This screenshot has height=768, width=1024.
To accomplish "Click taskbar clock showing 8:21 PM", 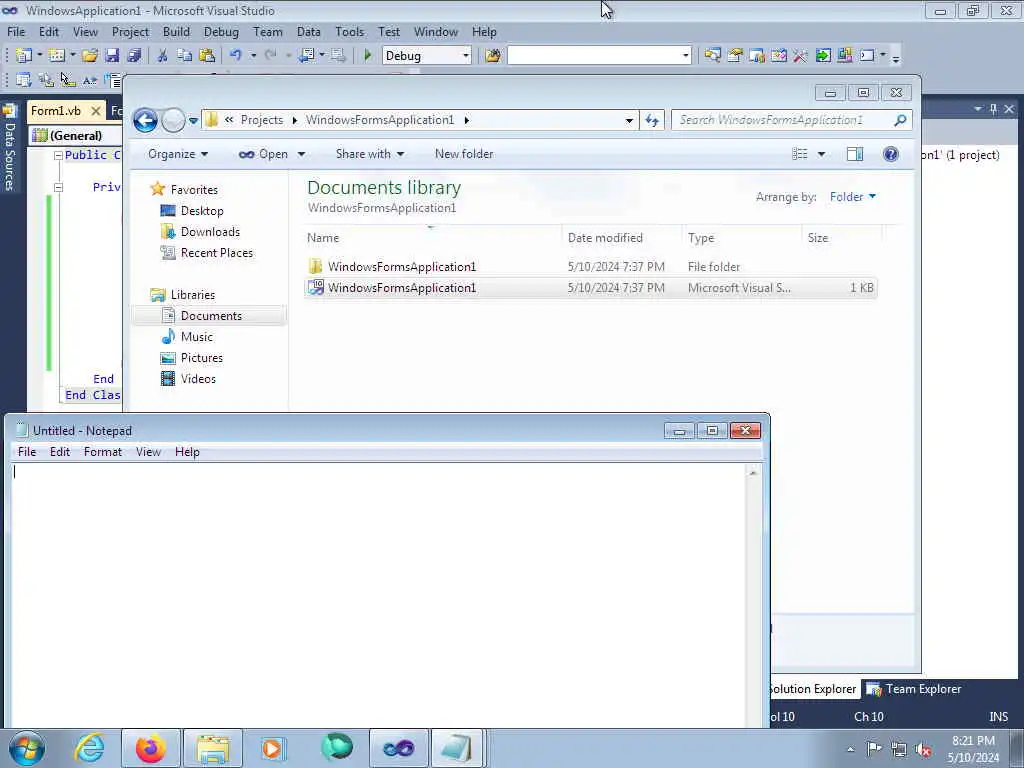I will [x=973, y=748].
